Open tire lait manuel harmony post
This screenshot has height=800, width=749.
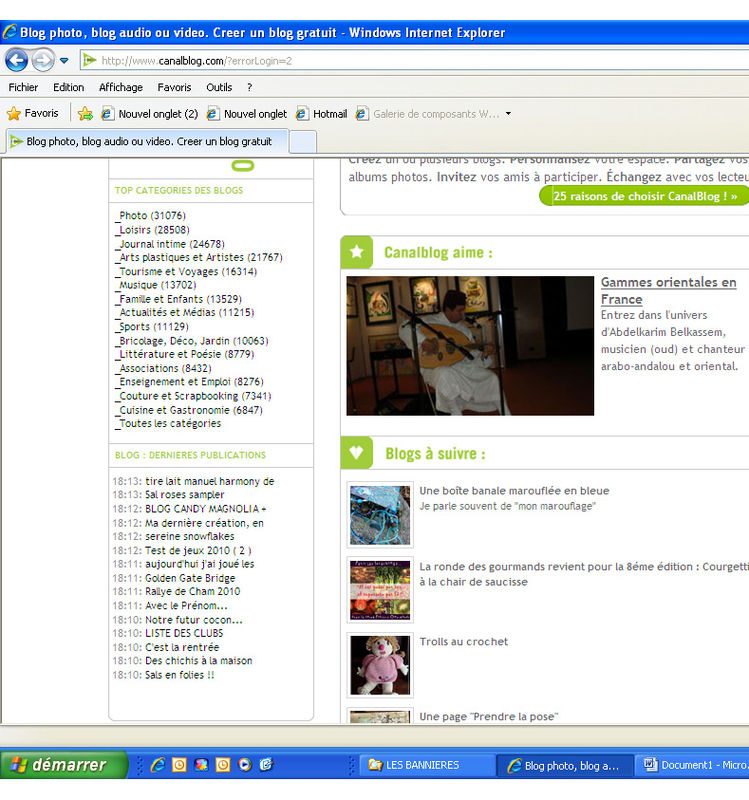click(210, 481)
